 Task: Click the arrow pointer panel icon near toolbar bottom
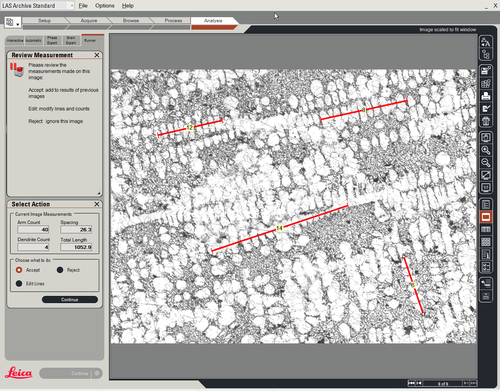(486, 284)
